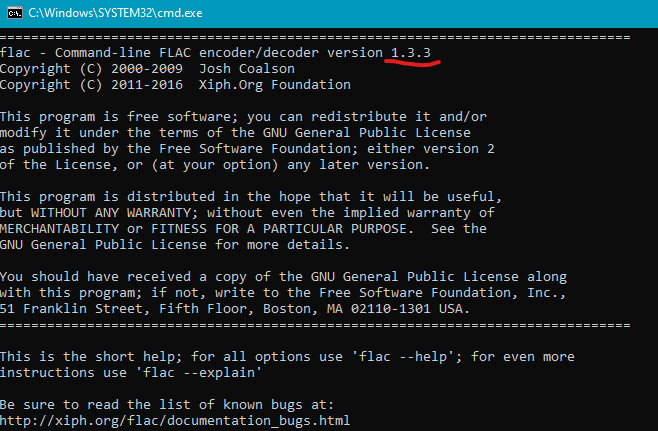This screenshot has width=658, height=431.
Task: Click the cmd.exe icon in the title bar
Action: (13, 12)
